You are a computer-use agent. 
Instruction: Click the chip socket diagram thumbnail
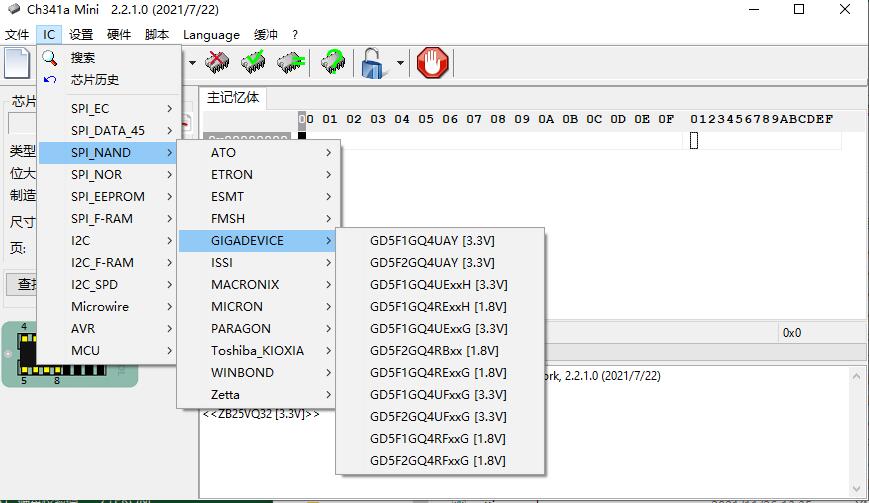click(69, 354)
